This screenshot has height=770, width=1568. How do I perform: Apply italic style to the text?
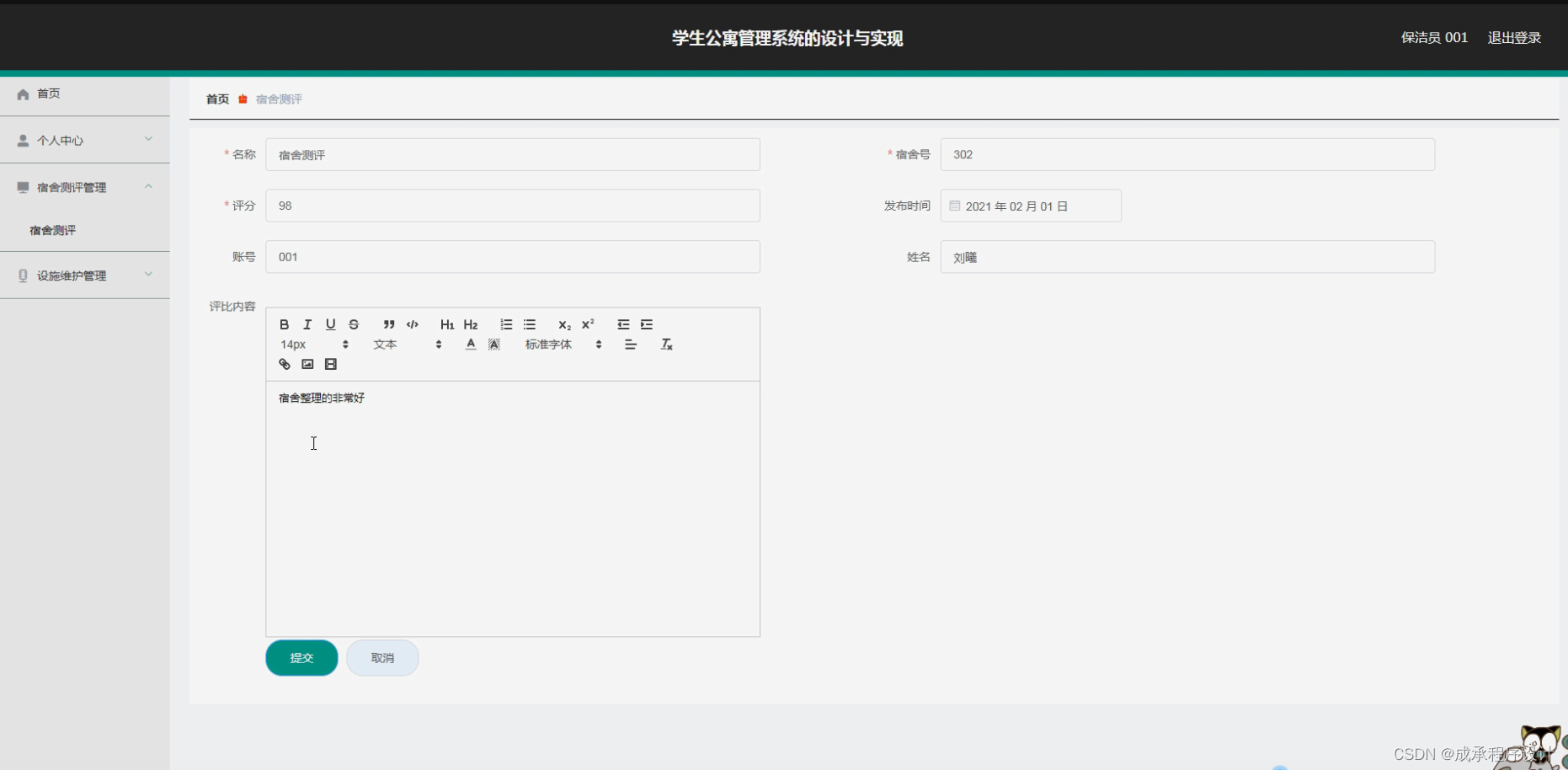[307, 324]
